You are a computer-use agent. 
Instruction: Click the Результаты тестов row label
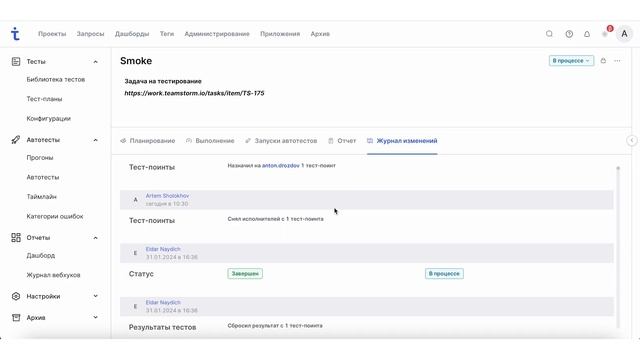click(162, 327)
